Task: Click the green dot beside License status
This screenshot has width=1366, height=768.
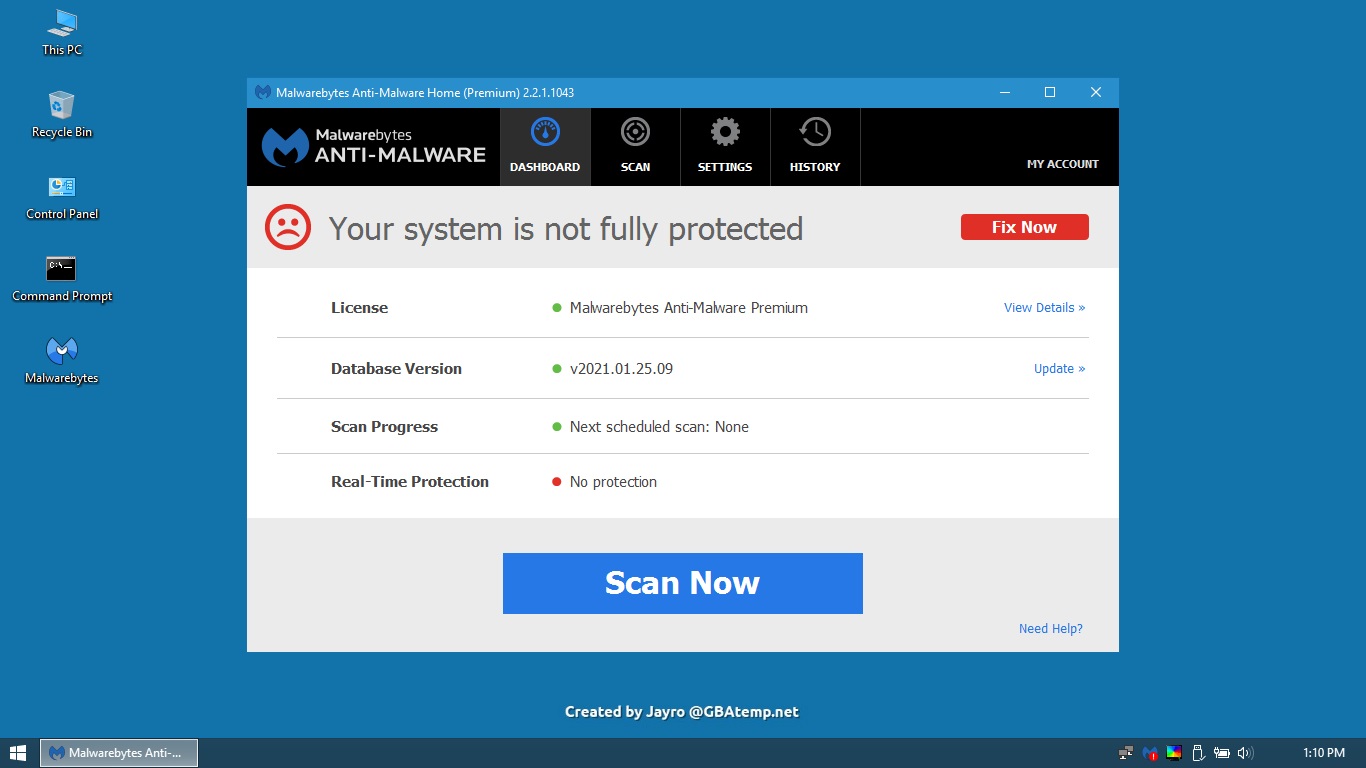Action: pos(557,308)
